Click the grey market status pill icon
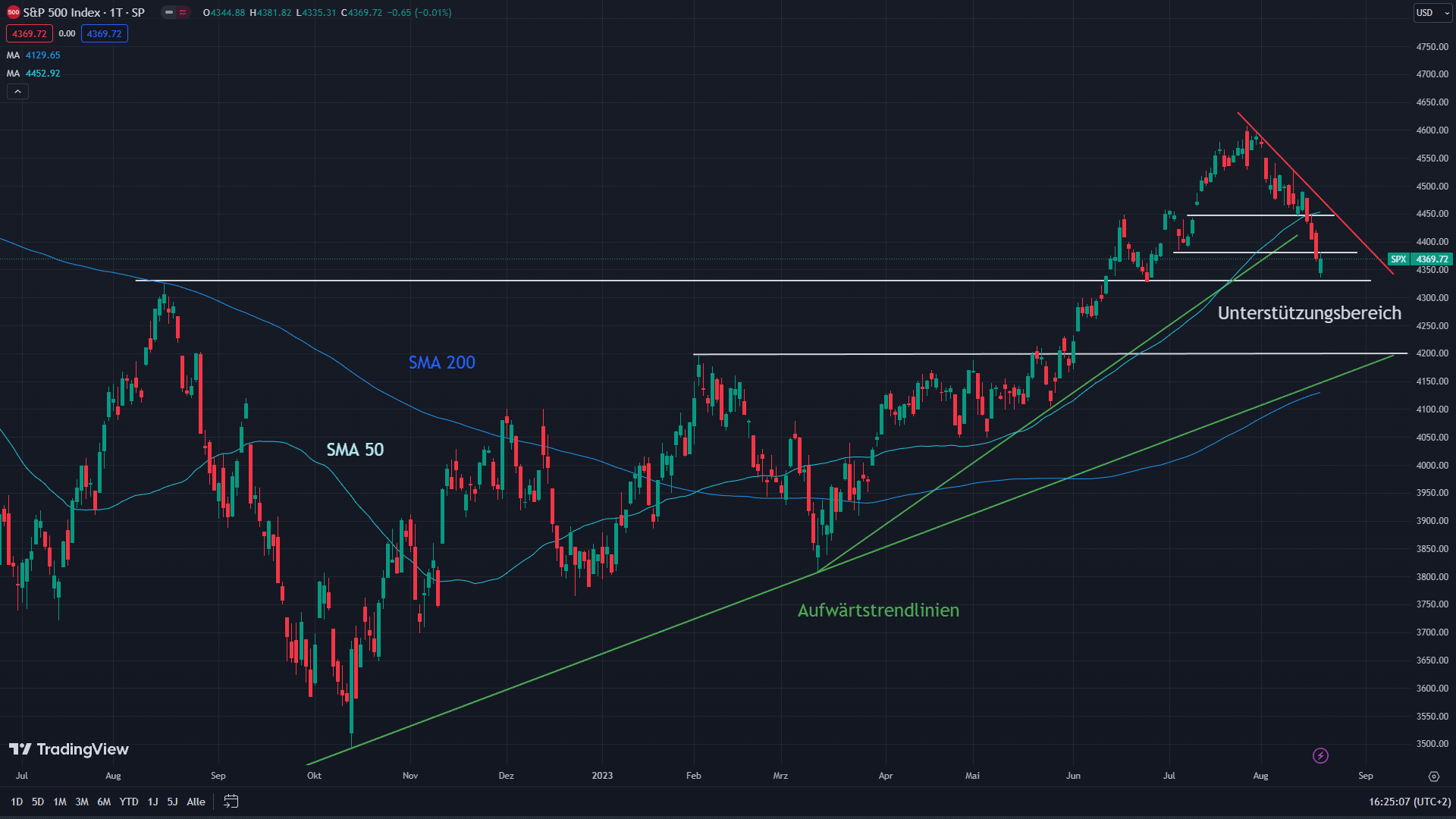Viewport: 1456px width, 819px height. coord(168,12)
